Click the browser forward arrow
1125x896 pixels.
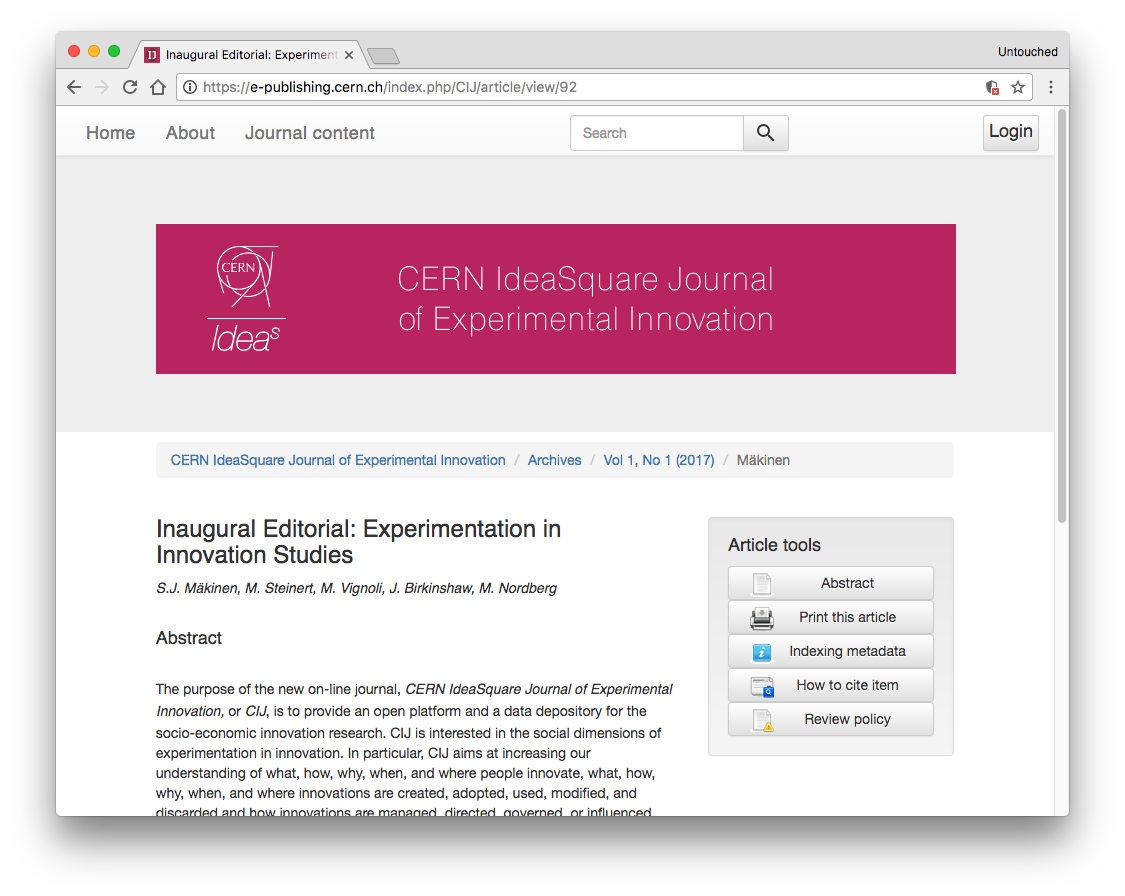[x=102, y=87]
